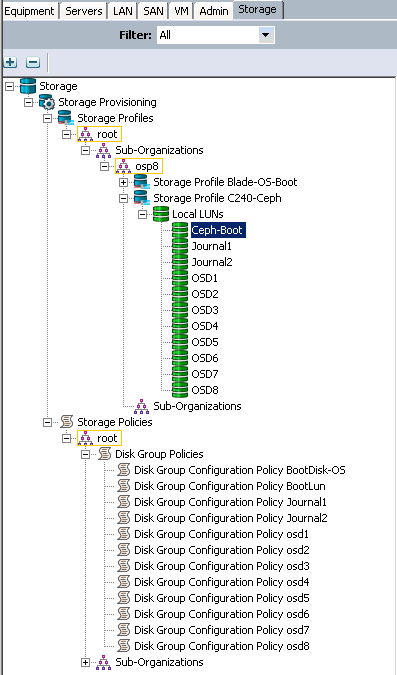Screen dimensions: 397x675
Task: Click the policy Journal1 scroll icon
Action: [124, 502]
